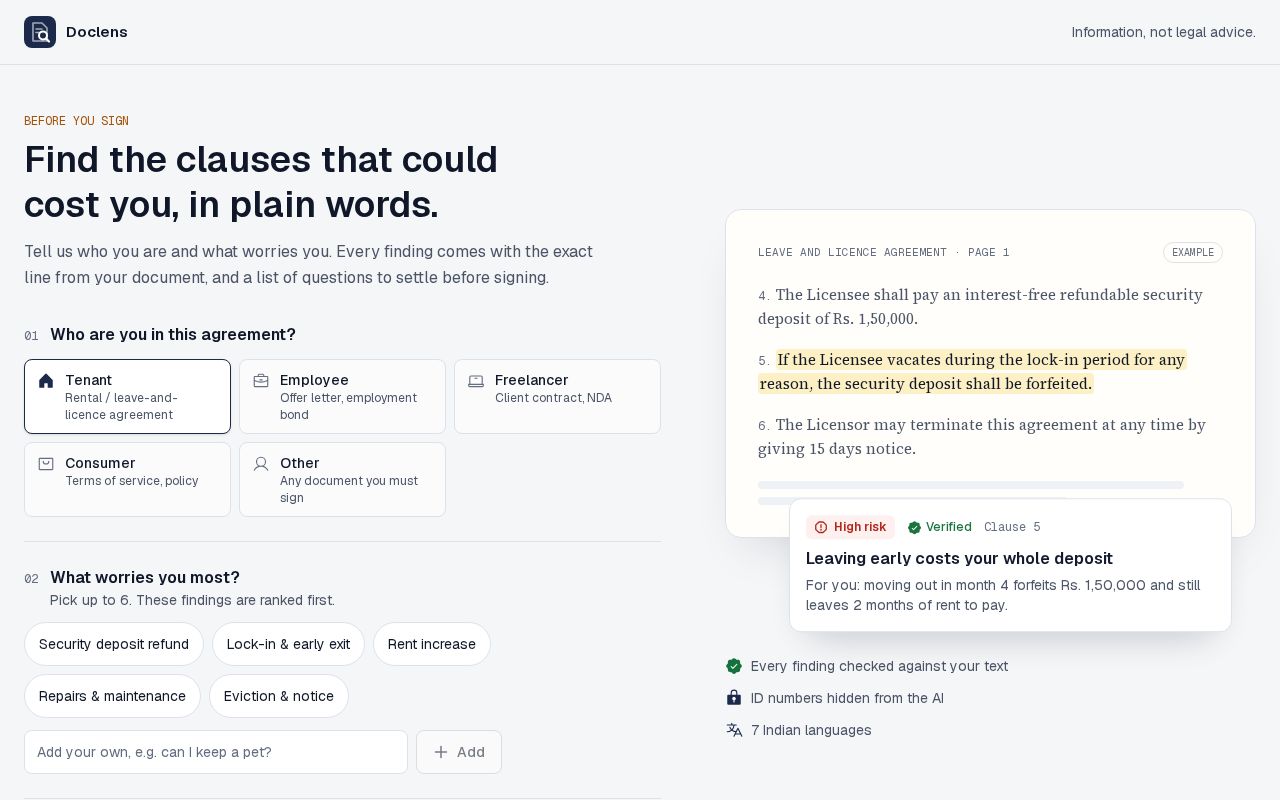1280x800 pixels.
Task: Toggle the Lock-in & early exit chip
Action: [x=288, y=644]
